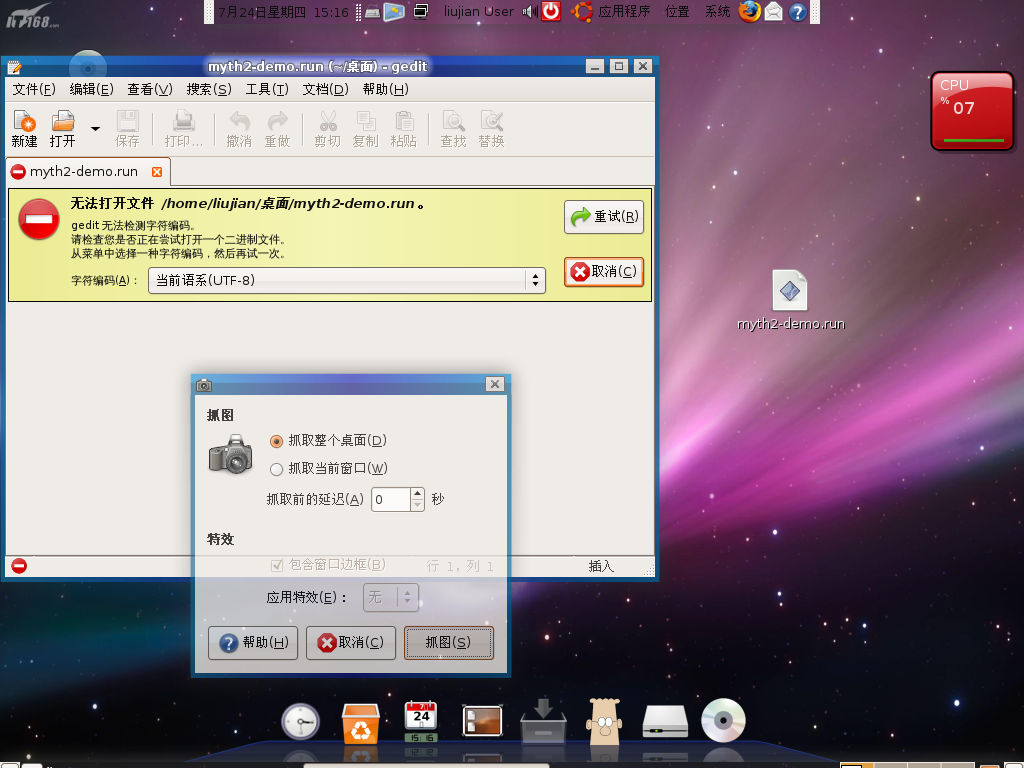
Task: Click the Open file icon in gedit
Action: (63, 129)
